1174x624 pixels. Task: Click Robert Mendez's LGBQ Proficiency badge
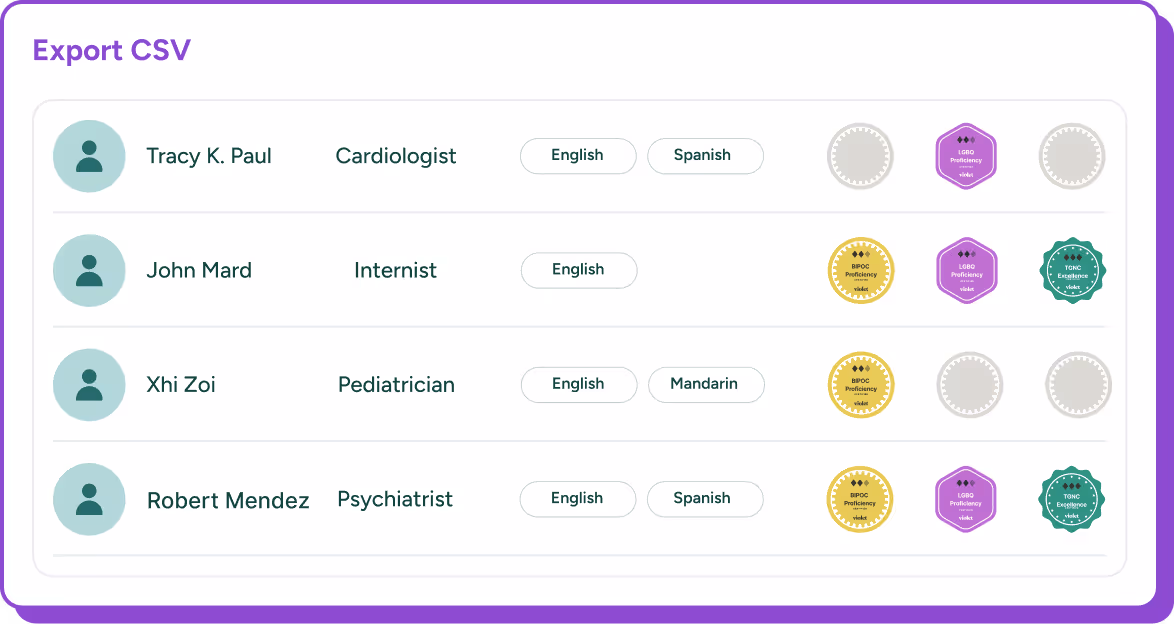(966, 499)
